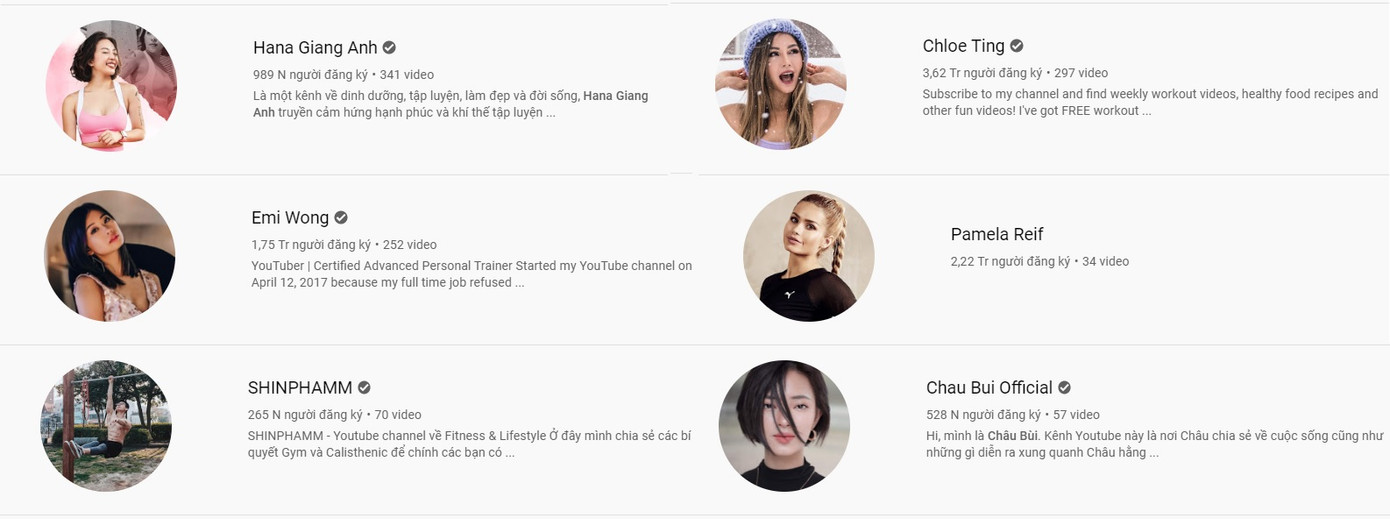Open the SHINPHAMM channel title link

[x=300, y=387]
